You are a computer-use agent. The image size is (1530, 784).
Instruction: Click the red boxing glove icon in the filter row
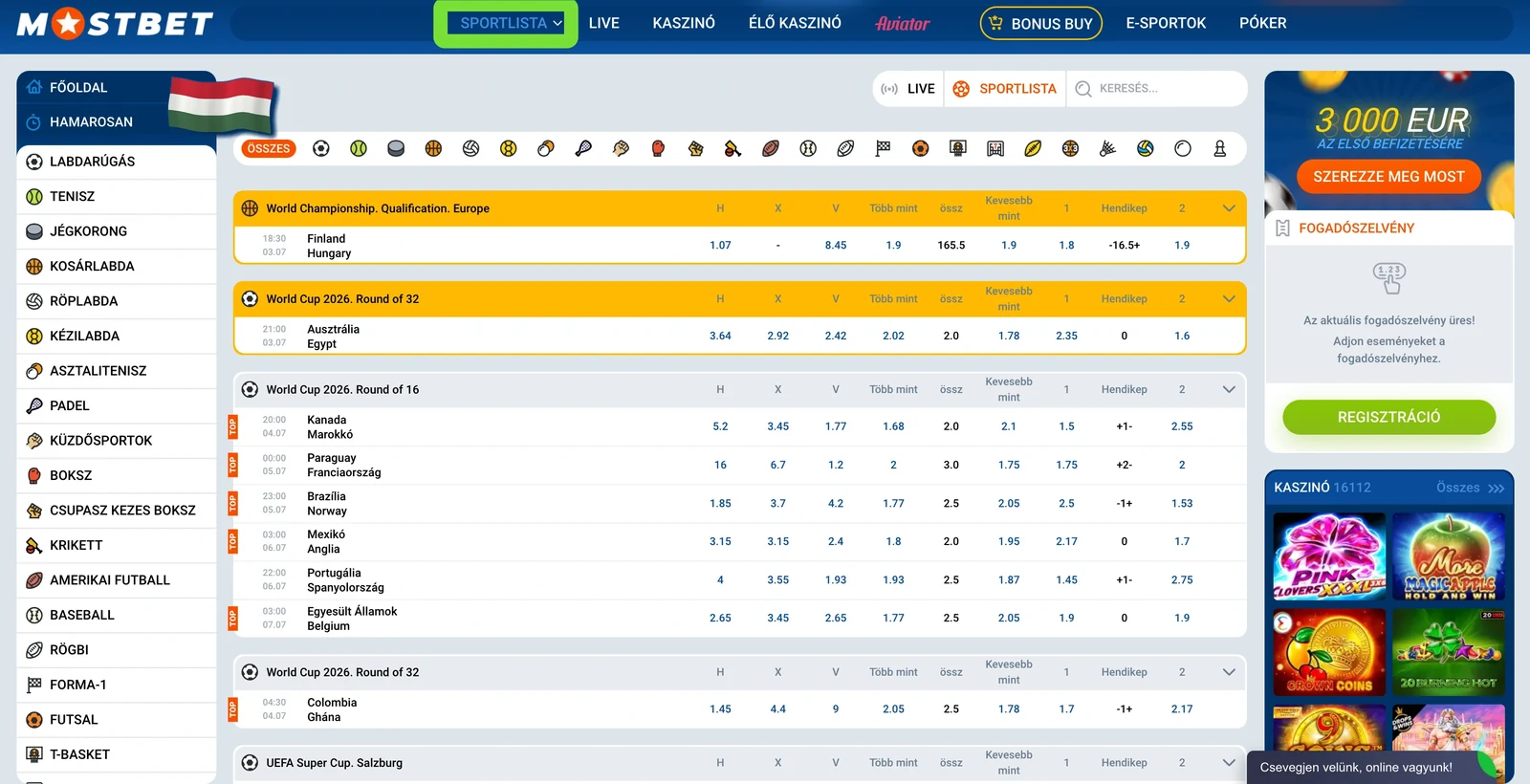658,148
